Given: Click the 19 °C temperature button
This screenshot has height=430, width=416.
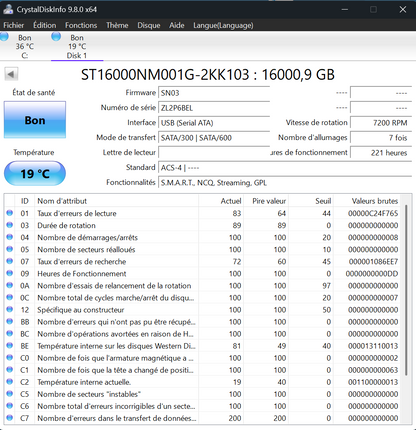Looking at the screenshot, I should (x=35, y=173).
